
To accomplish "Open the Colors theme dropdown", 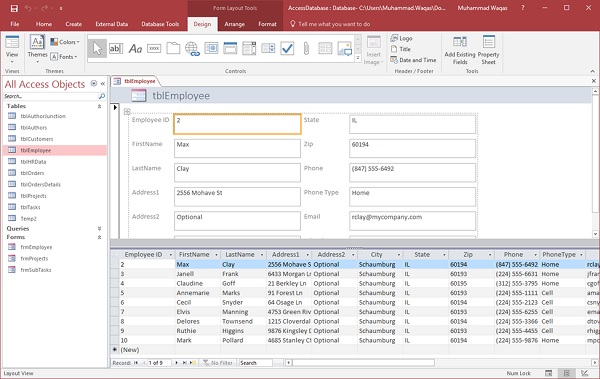I will pyautogui.click(x=65, y=42).
